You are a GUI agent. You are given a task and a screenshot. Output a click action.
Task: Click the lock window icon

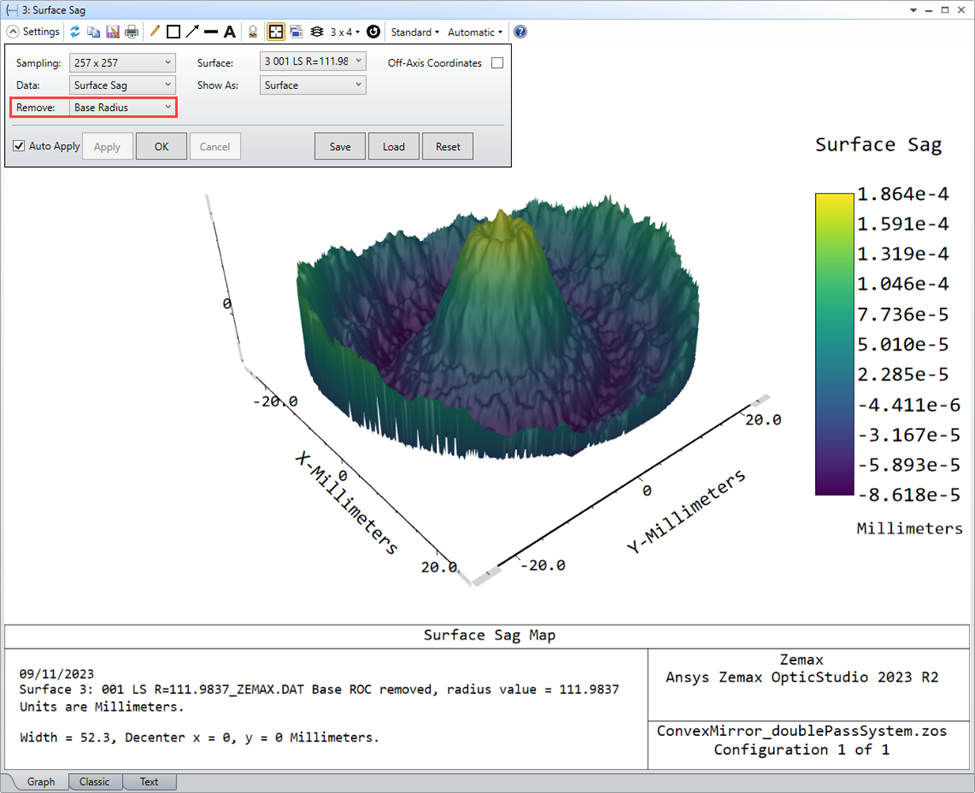pos(253,32)
